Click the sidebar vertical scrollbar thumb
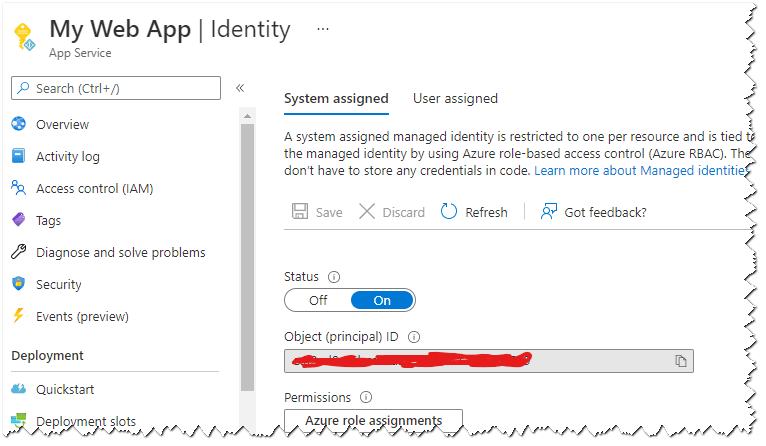 point(247,257)
